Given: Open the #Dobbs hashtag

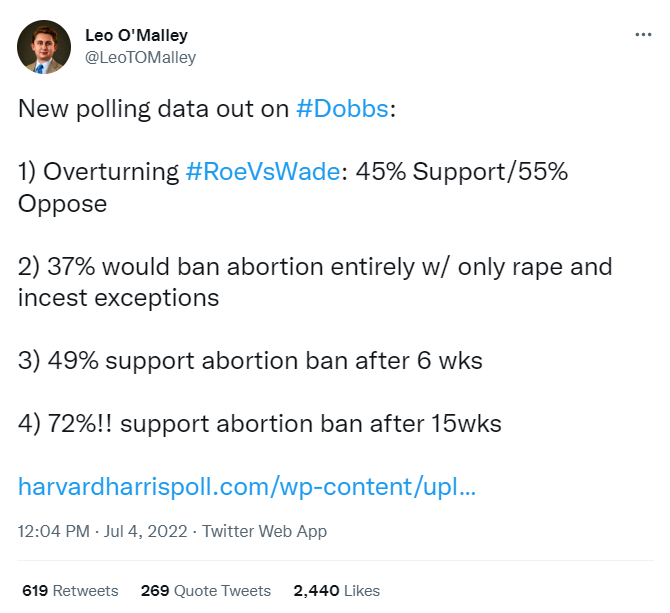Looking at the screenshot, I should (343, 109).
